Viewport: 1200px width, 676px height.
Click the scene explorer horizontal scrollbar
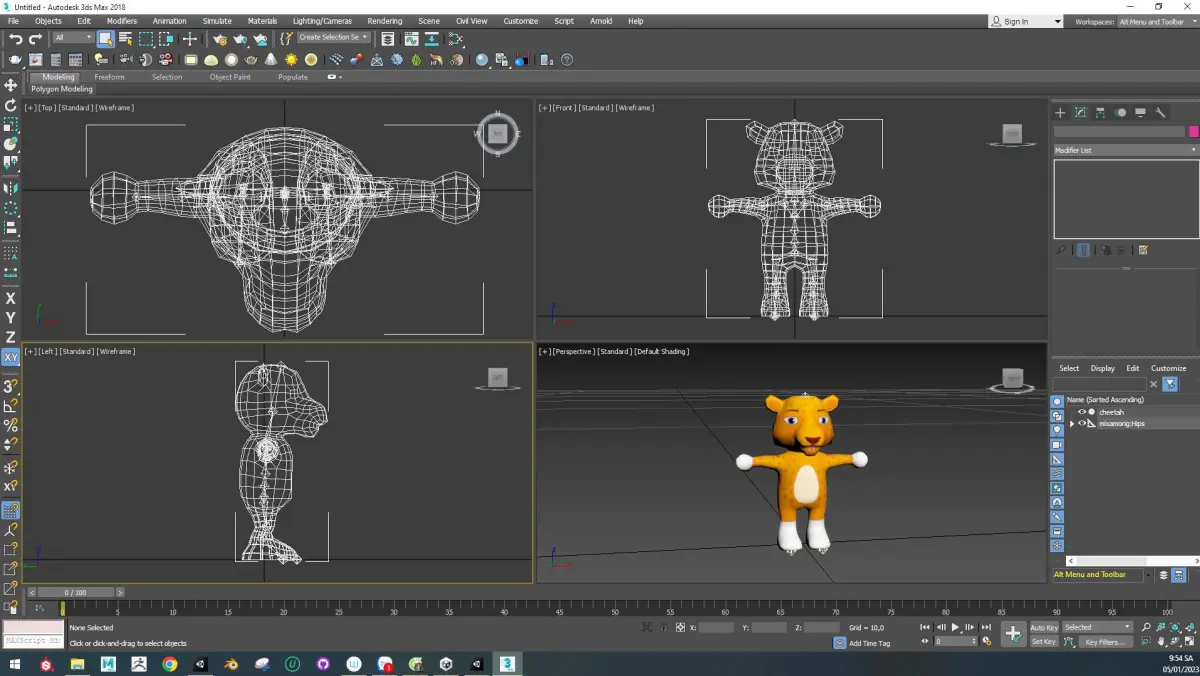click(1133, 561)
